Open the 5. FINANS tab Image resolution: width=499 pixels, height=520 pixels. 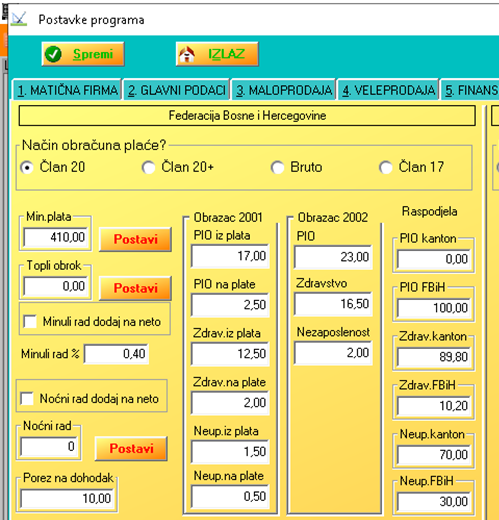470,90
